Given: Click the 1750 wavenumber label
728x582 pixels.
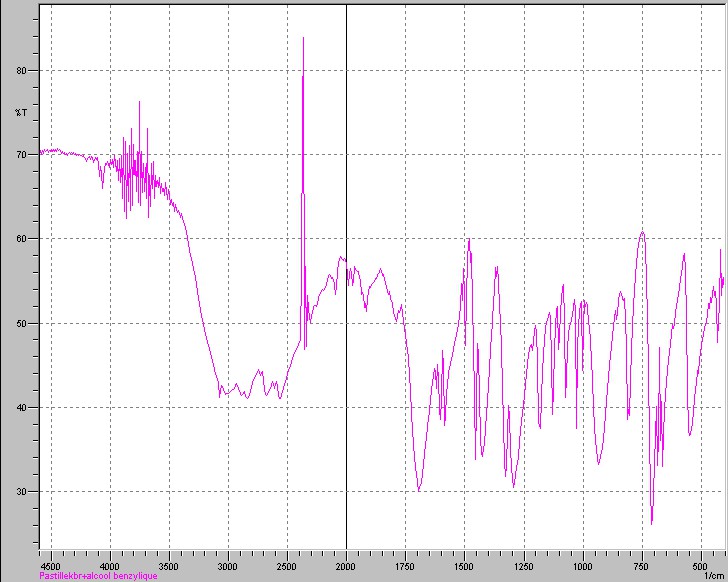Looking at the screenshot, I should point(405,566).
